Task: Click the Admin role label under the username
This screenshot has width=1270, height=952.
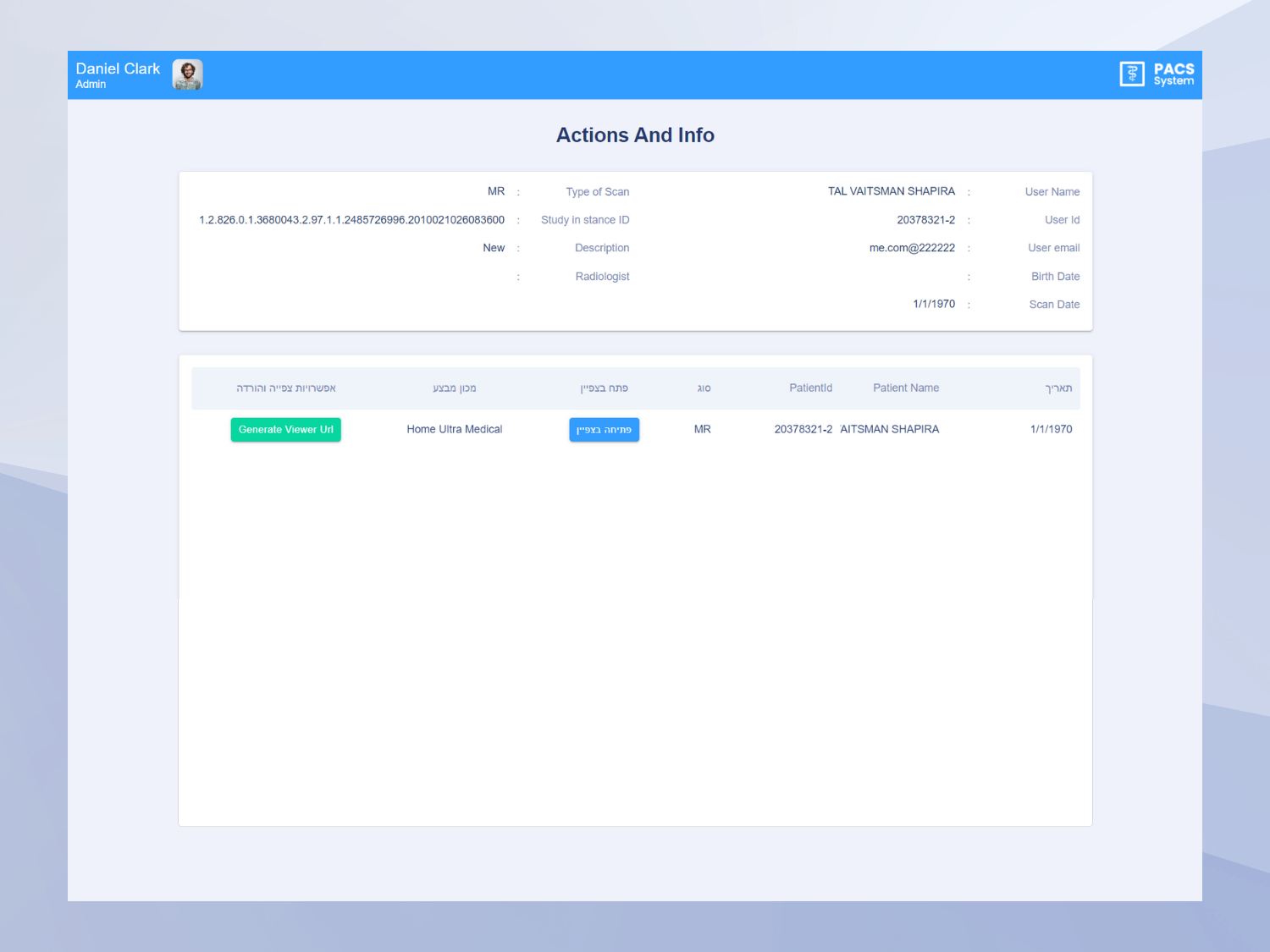Action: coord(91,85)
